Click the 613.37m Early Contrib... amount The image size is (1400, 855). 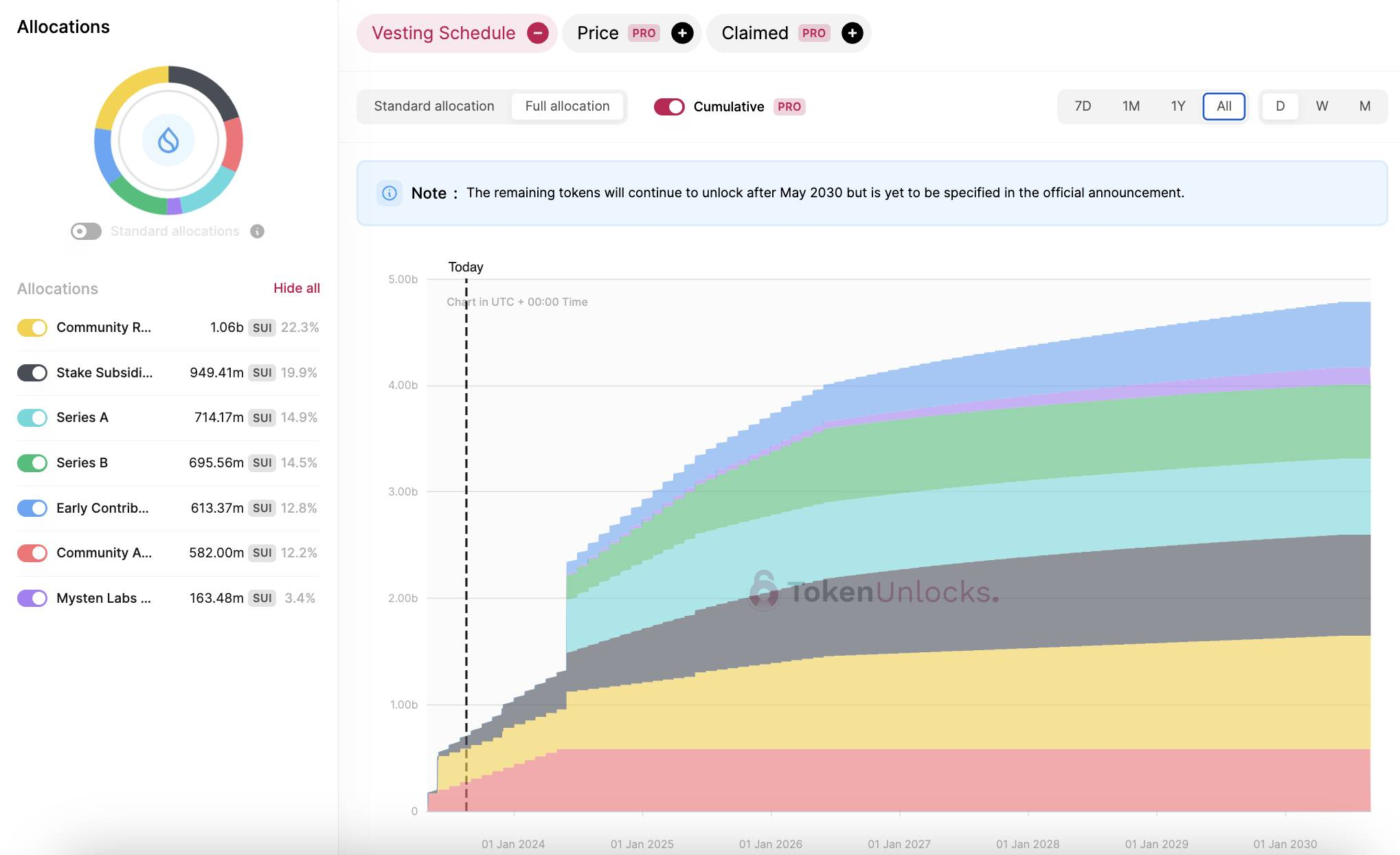(x=217, y=508)
